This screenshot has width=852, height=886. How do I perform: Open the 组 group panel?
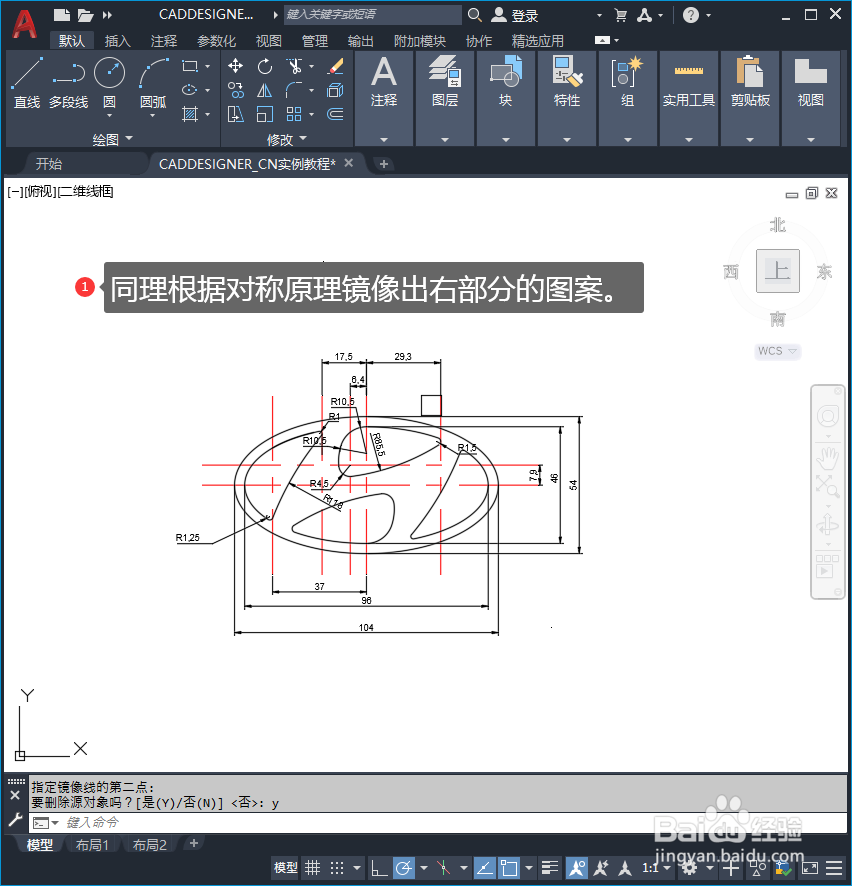pyautogui.click(x=628, y=98)
